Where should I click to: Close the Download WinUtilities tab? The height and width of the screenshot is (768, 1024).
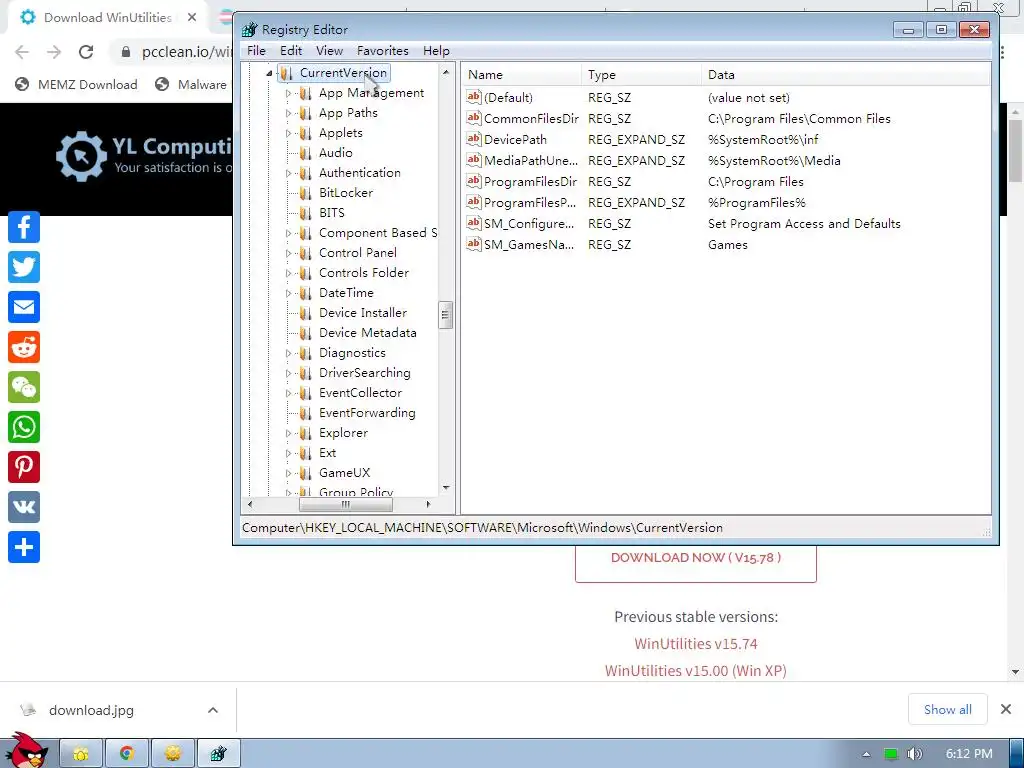[192, 18]
